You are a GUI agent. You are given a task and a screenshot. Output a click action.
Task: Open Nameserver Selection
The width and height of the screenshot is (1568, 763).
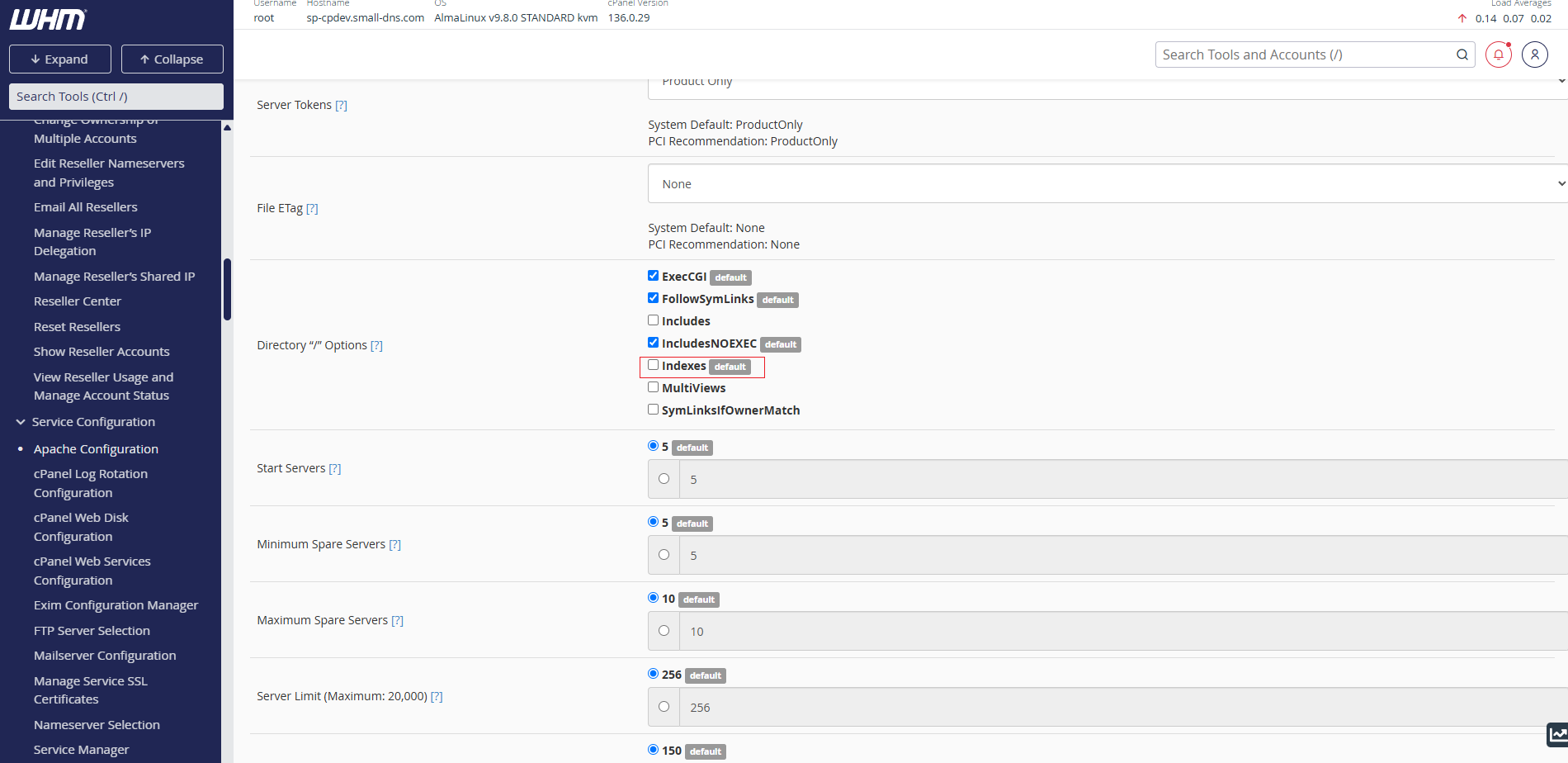pyautogui.click(x=97, y=725)
